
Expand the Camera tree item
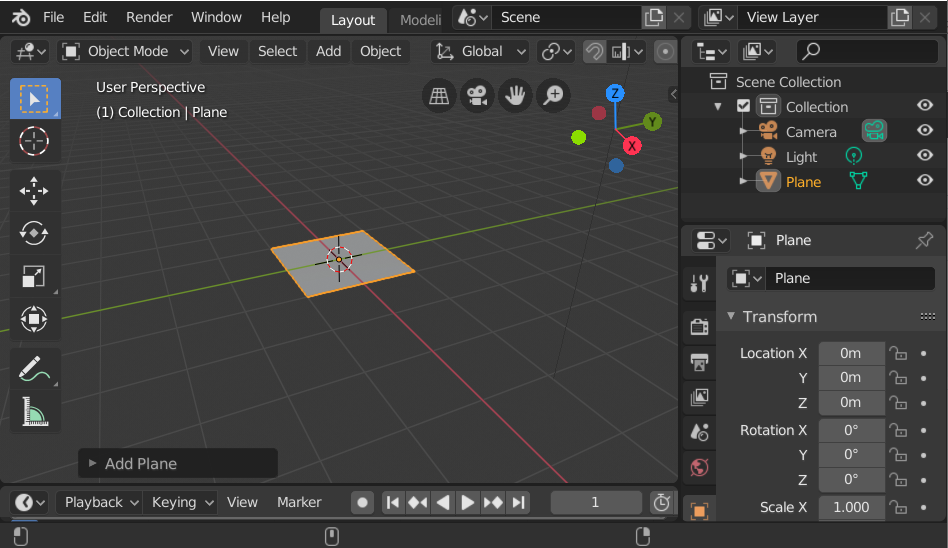click(743, 131)
